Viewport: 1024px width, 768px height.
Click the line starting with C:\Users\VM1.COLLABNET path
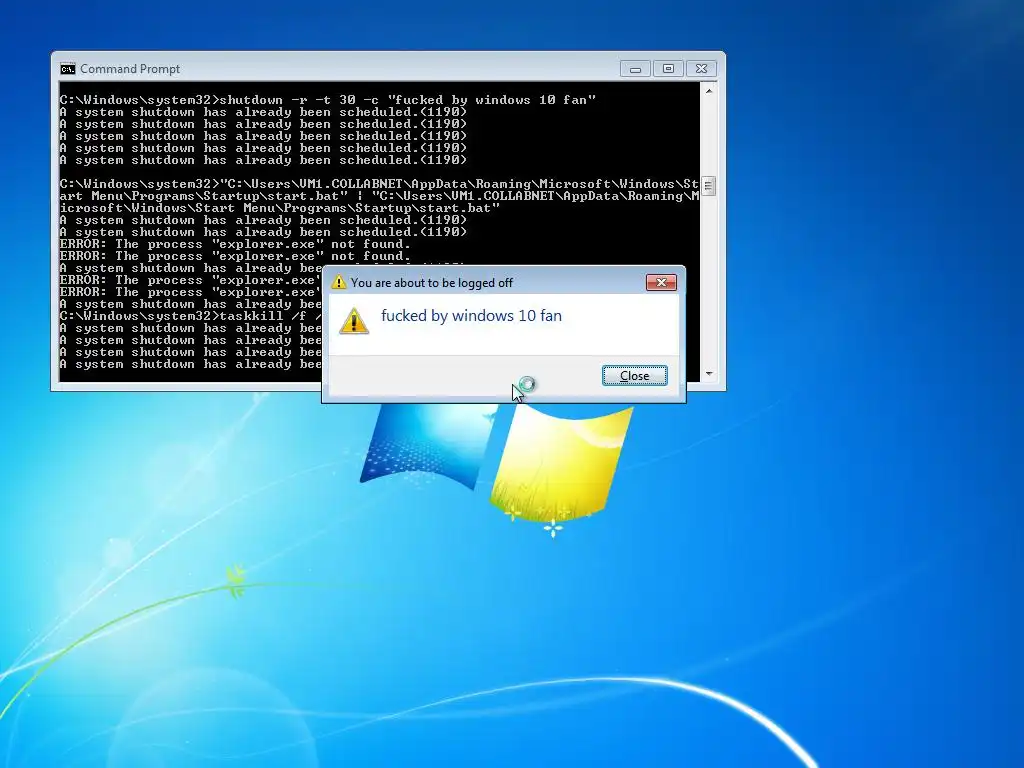(379, 184)
